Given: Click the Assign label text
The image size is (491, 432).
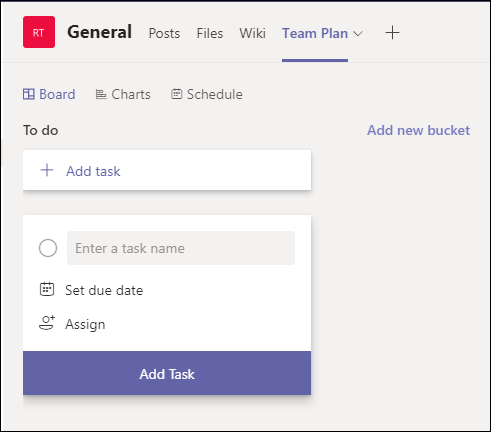Looking at the screenshot, I should click(85, 324).
